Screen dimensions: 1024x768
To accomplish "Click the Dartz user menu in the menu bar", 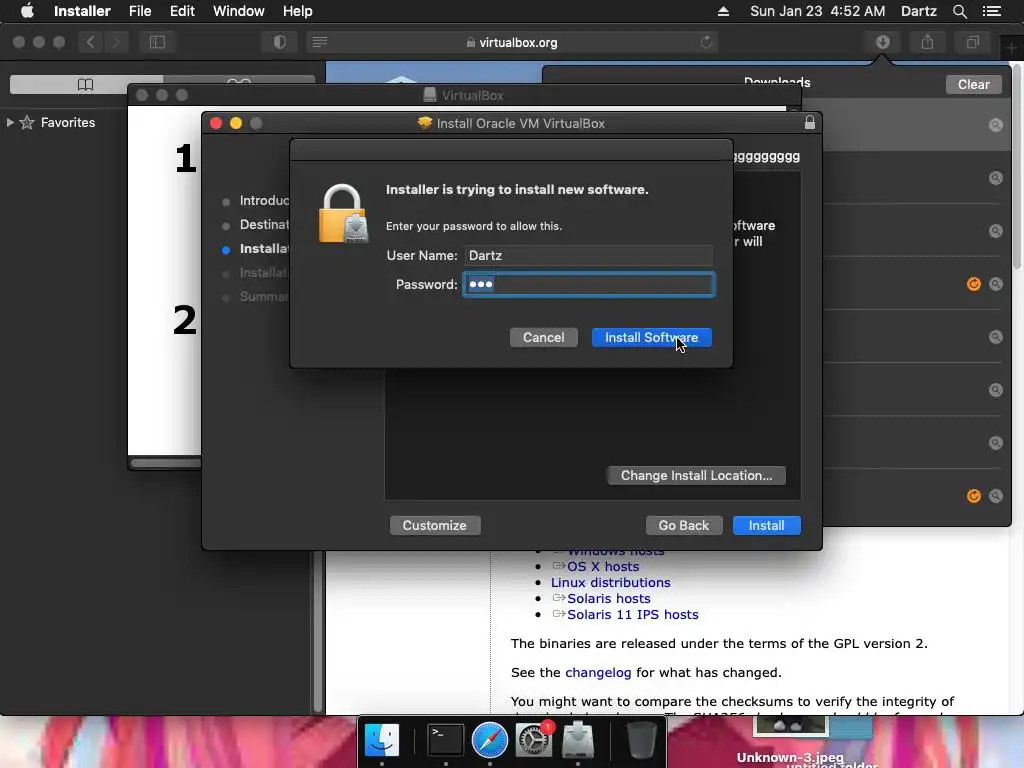I will [x=918, y=11].
